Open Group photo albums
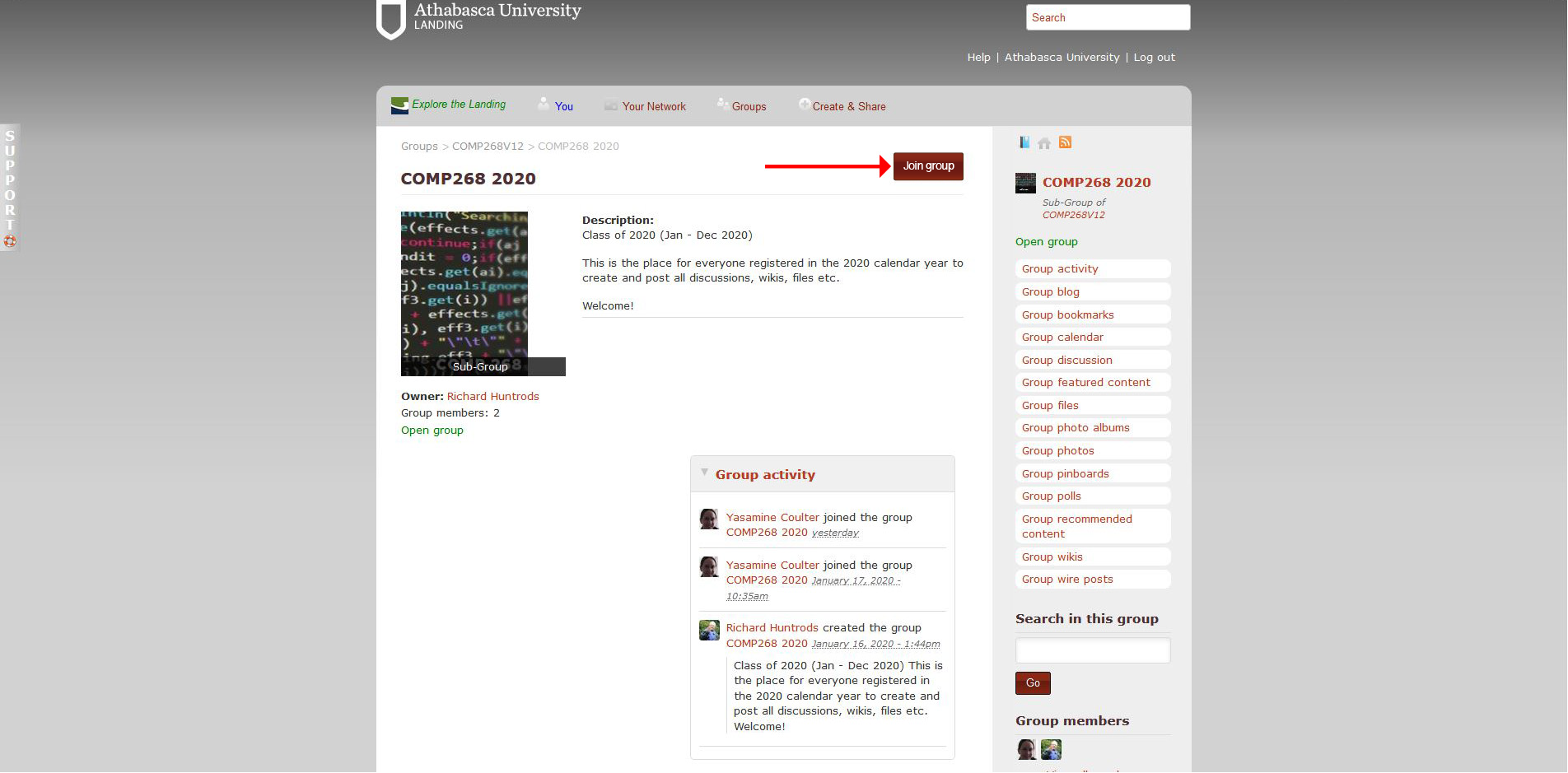The image size is (1568, 773). [x=1093, y=428]
